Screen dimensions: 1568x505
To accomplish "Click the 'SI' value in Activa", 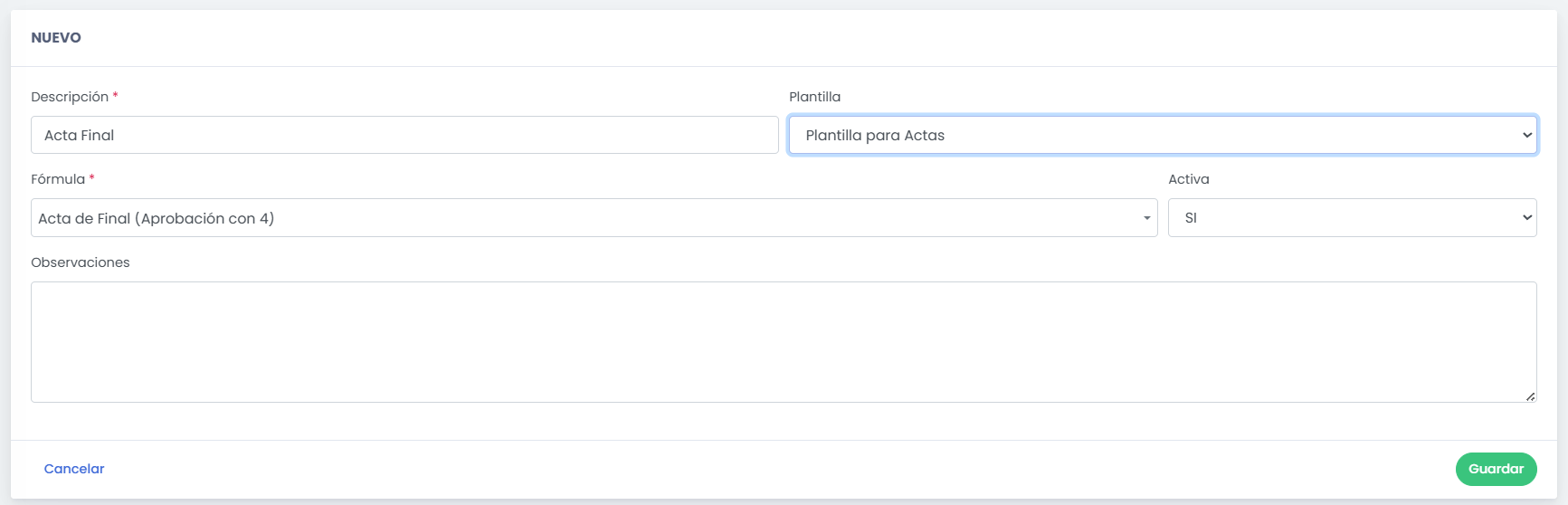I will (x=1191, y=218).
